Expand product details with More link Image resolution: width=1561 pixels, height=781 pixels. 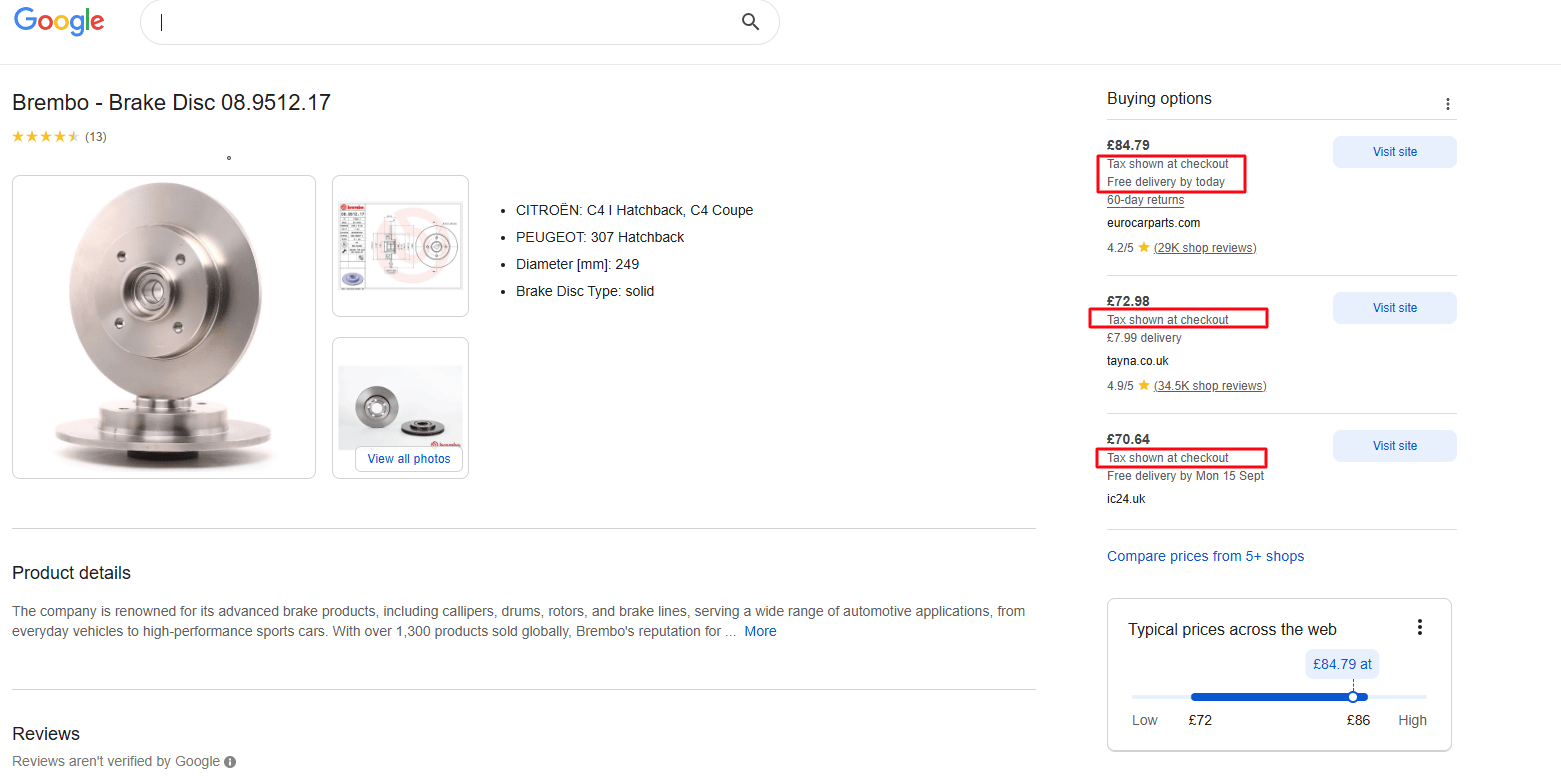point(760,631)
